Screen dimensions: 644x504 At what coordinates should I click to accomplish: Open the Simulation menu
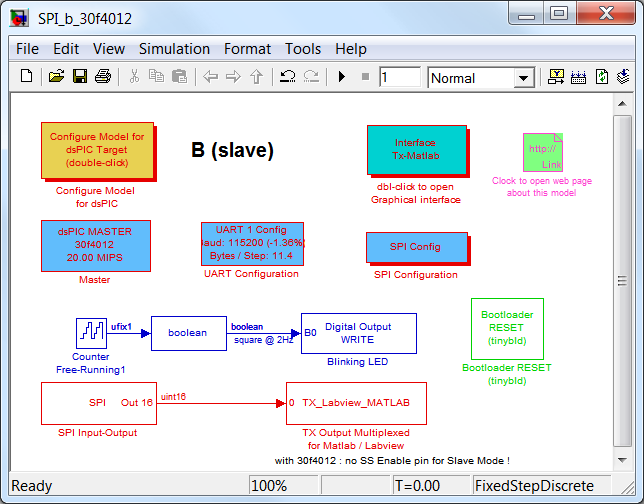click(174, 49)
